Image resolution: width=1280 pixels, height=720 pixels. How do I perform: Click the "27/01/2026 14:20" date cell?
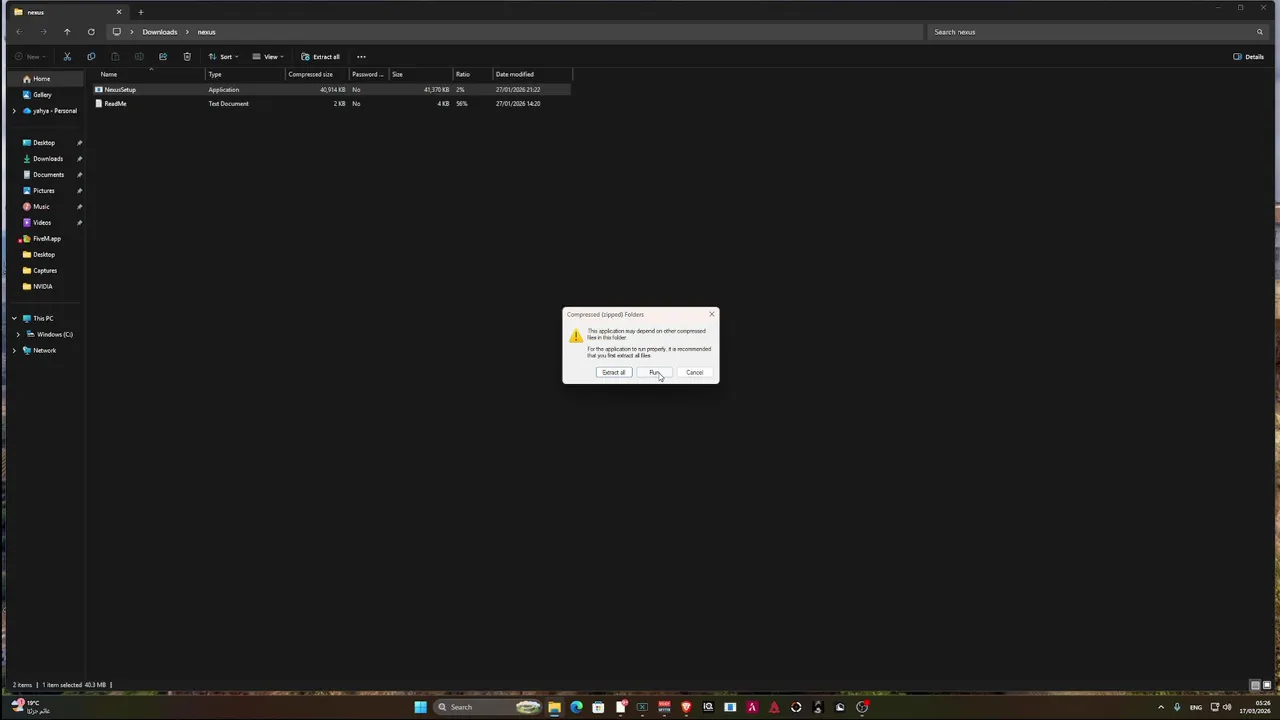pyautogui.click(x=518, y=103)
